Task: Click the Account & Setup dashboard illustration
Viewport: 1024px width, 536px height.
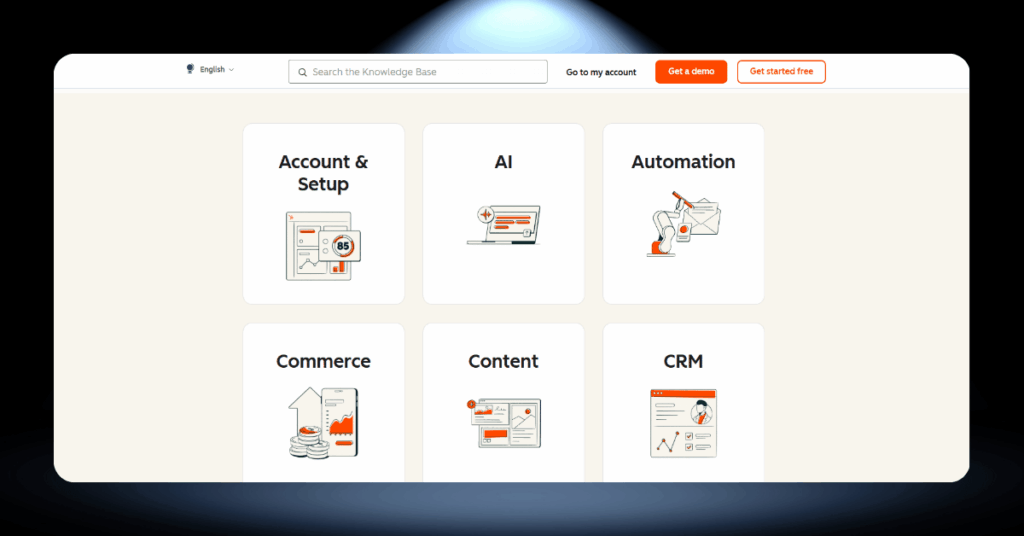Action: coord(323,245)
